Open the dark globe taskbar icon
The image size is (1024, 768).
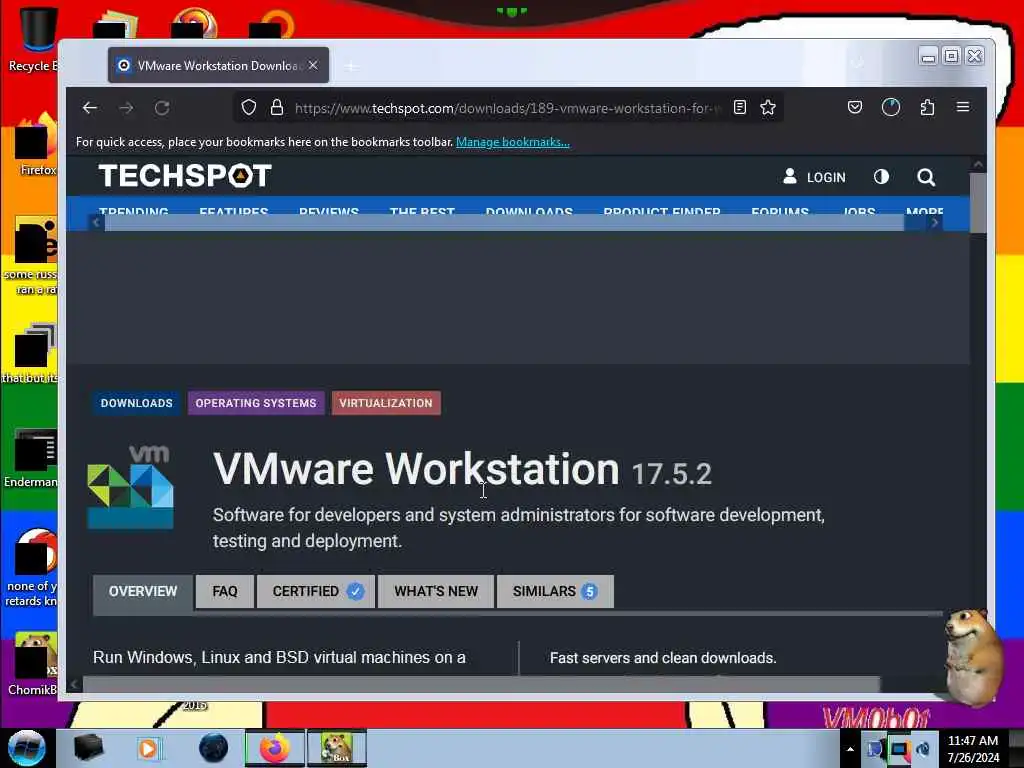click(x=213, y=748)
